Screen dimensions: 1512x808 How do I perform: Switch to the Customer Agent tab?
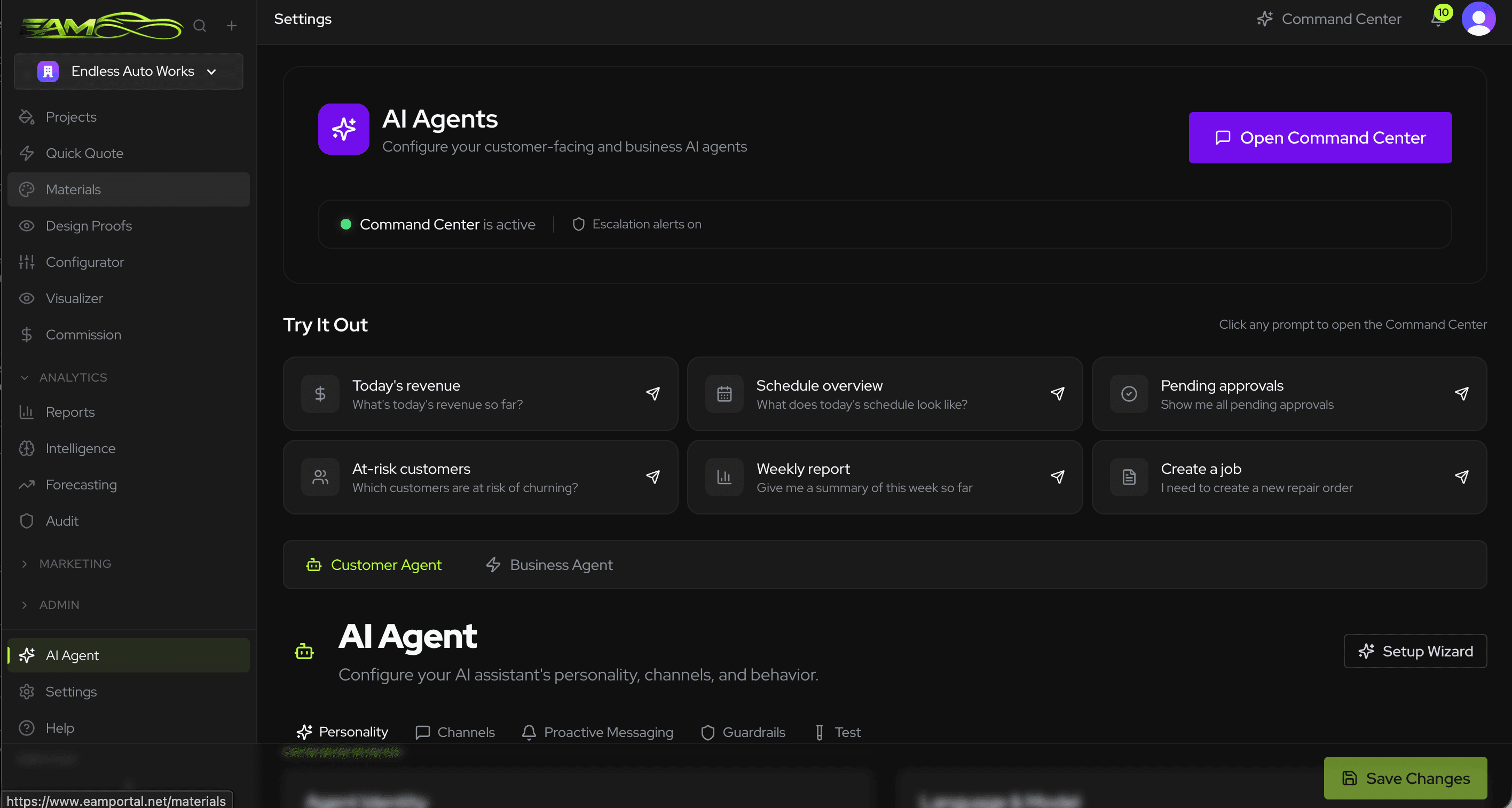pos(374,565)
